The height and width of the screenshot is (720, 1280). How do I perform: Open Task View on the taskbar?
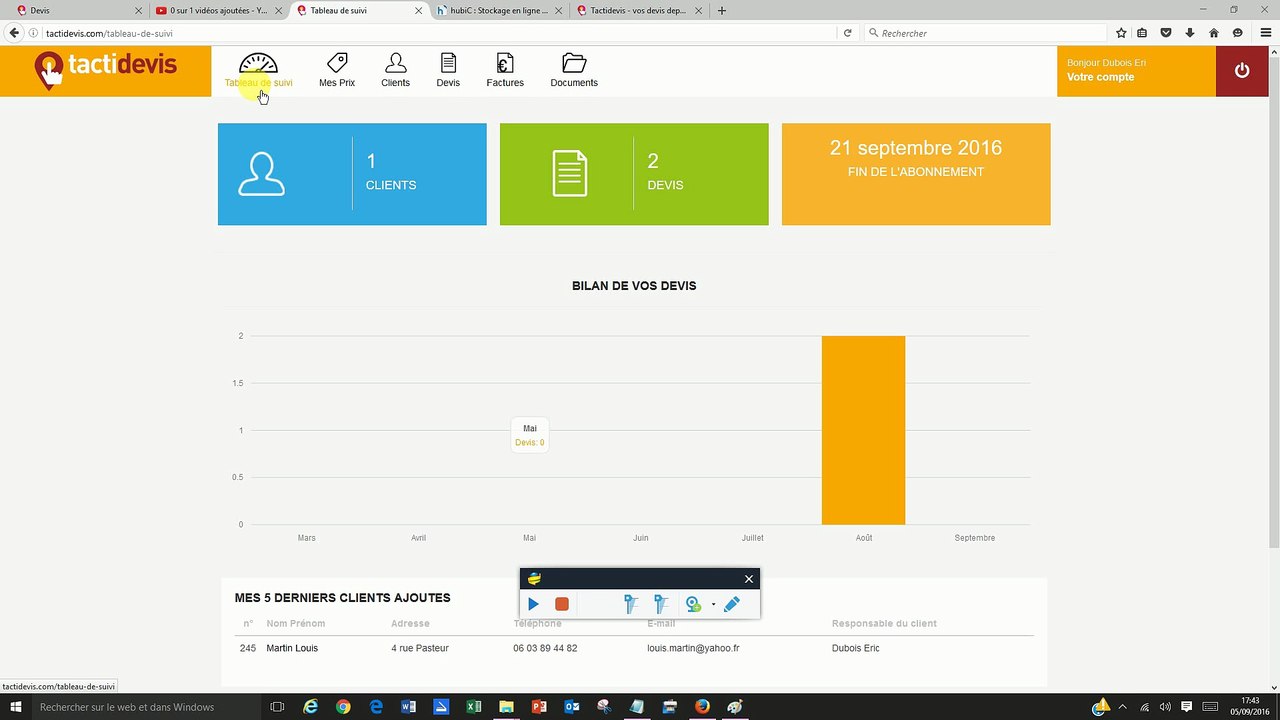(277, 707)
